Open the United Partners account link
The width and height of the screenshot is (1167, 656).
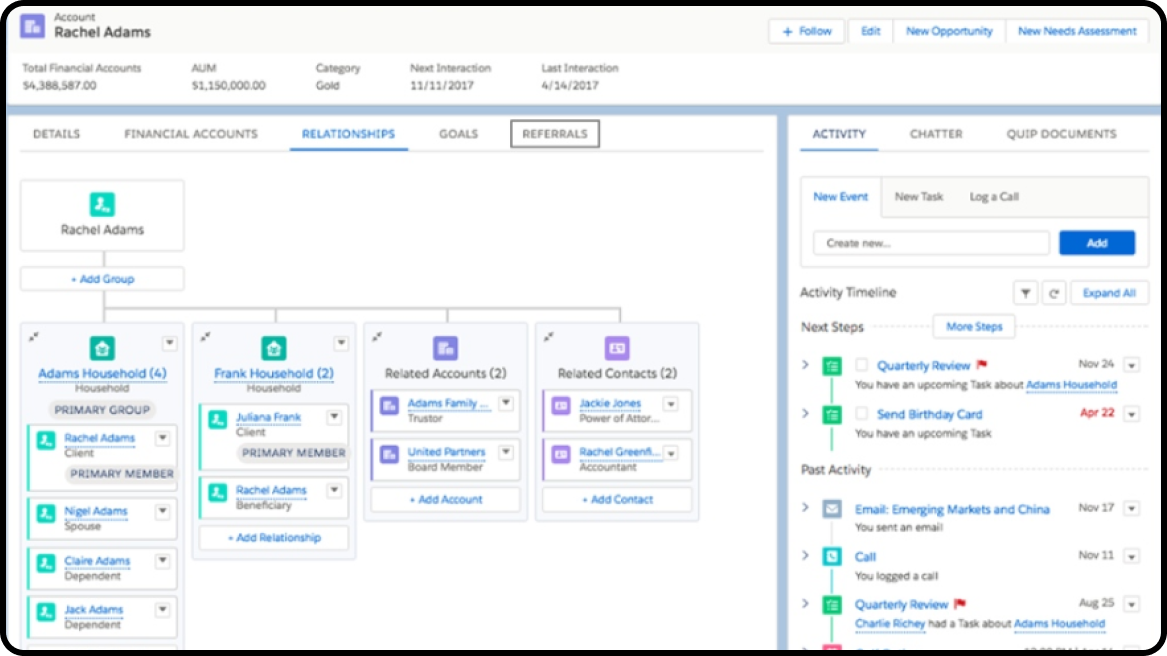point(446,452)
